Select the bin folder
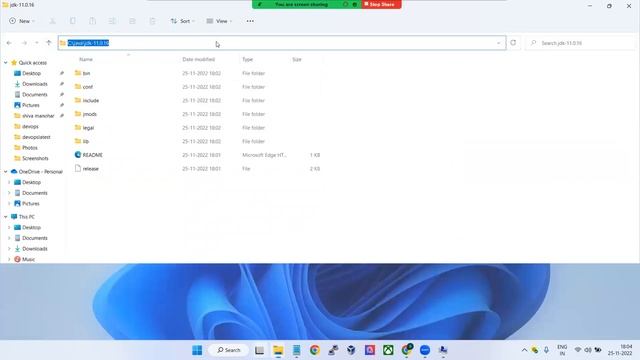 pyautogui.click(x=86, y=73)
